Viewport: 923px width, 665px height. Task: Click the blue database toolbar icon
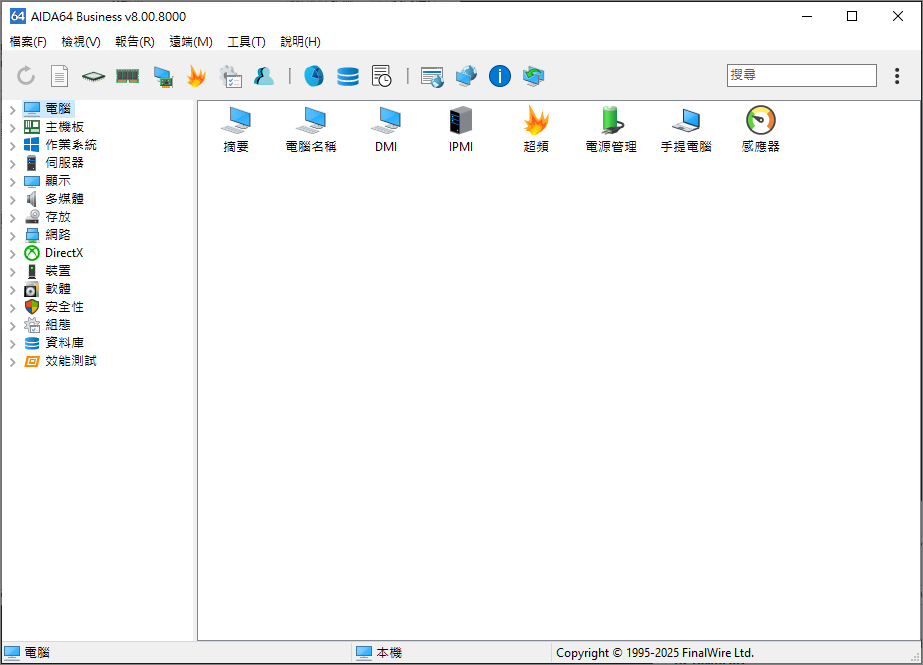coord(347,76)
